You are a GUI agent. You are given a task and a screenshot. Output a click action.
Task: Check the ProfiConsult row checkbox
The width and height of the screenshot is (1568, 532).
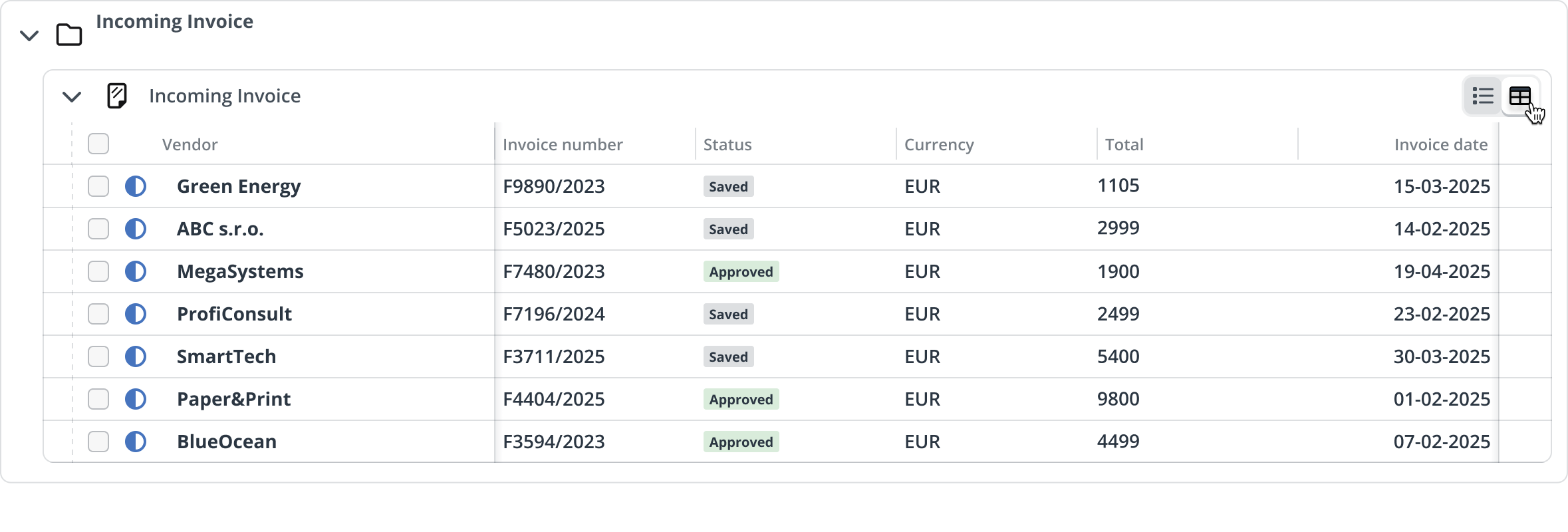pos(98,314)
